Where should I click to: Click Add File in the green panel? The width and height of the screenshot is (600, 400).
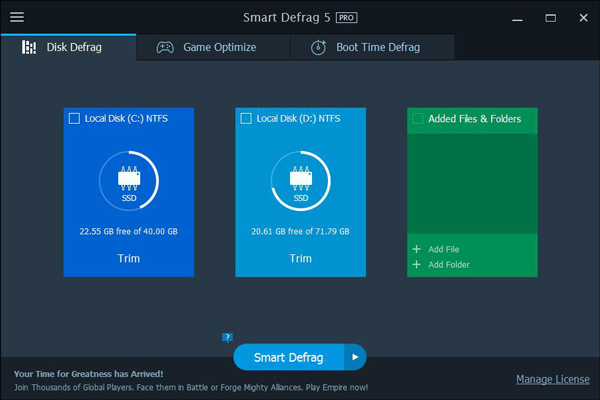coord(443,249)
